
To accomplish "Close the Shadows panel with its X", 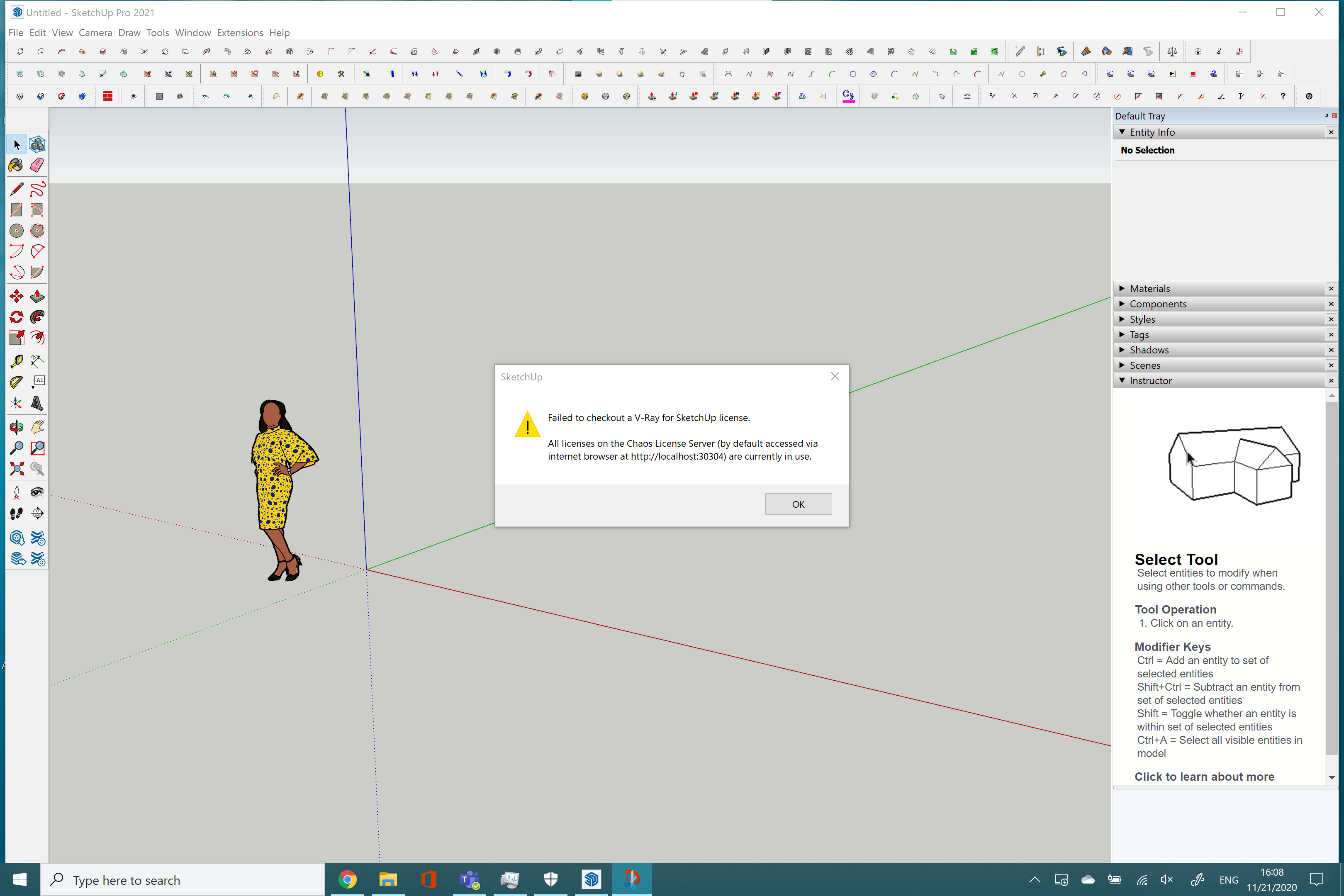I will pos(1331,350).
